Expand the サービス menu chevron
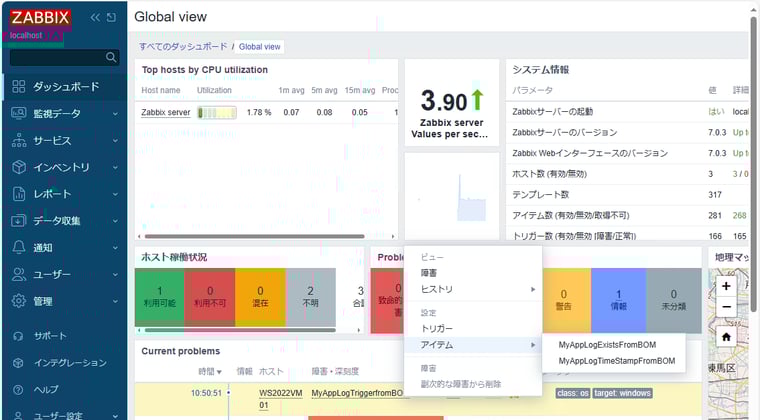The height and width of the screenshot is (420, 760). (x=115, y=140)
